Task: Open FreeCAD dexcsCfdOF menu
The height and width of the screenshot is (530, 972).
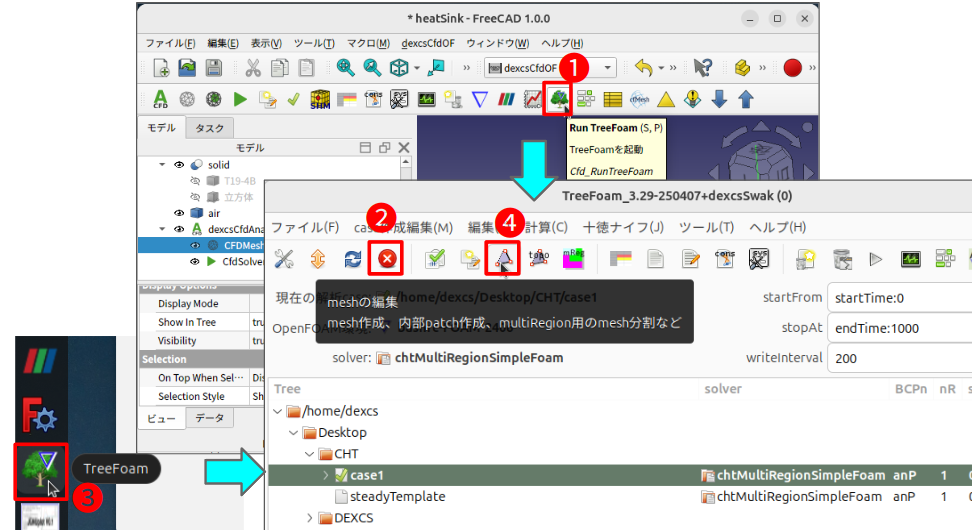Action: coord(428,43)
